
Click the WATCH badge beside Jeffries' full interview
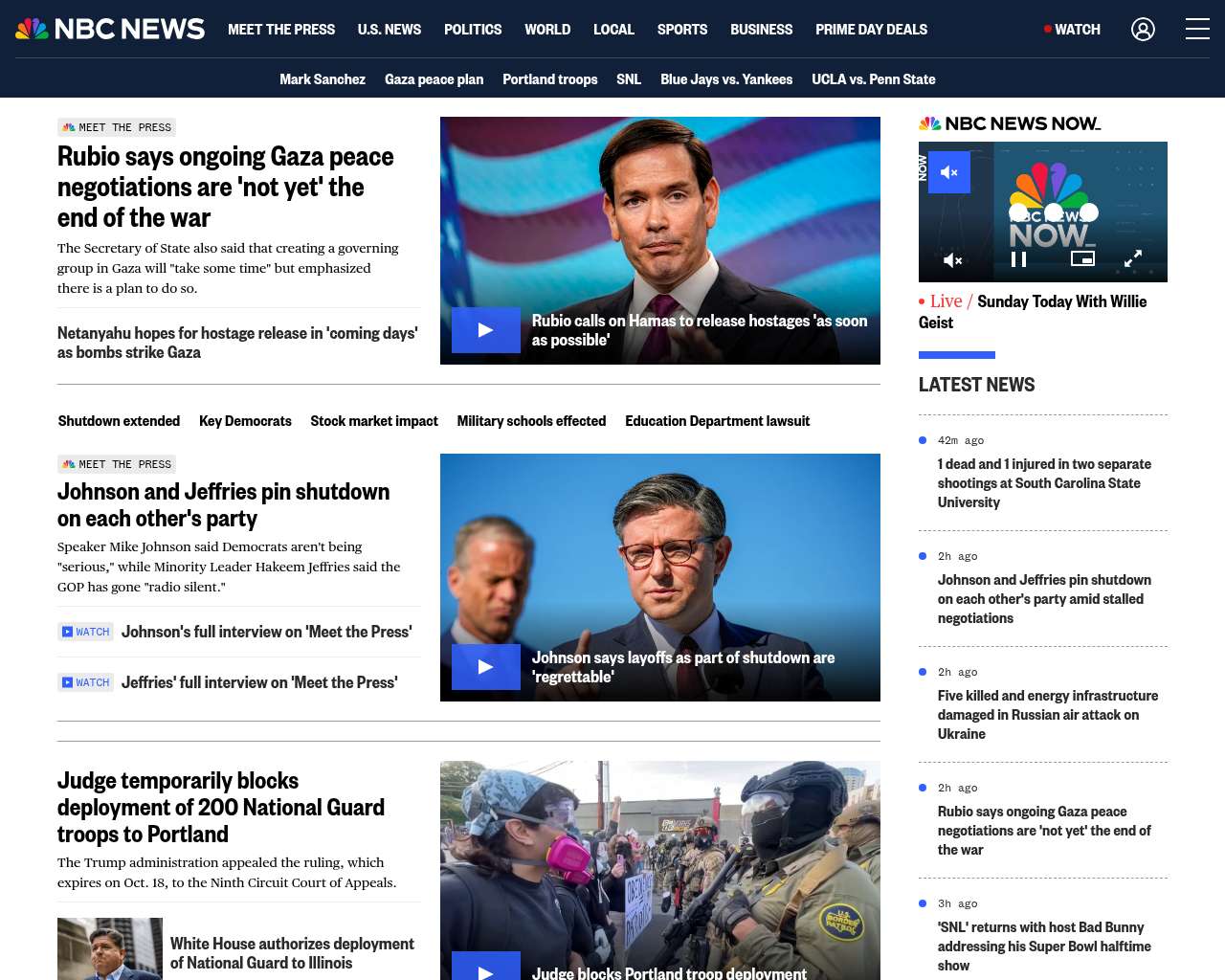click(x=86, y=682)
